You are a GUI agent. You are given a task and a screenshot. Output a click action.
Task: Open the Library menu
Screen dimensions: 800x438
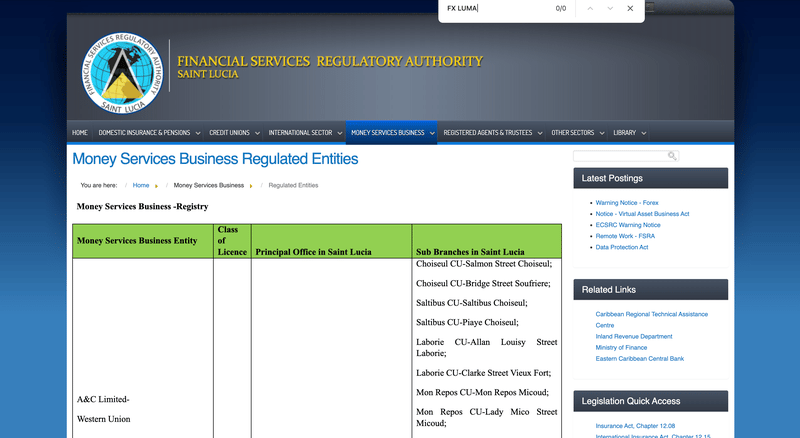(624, 133)
